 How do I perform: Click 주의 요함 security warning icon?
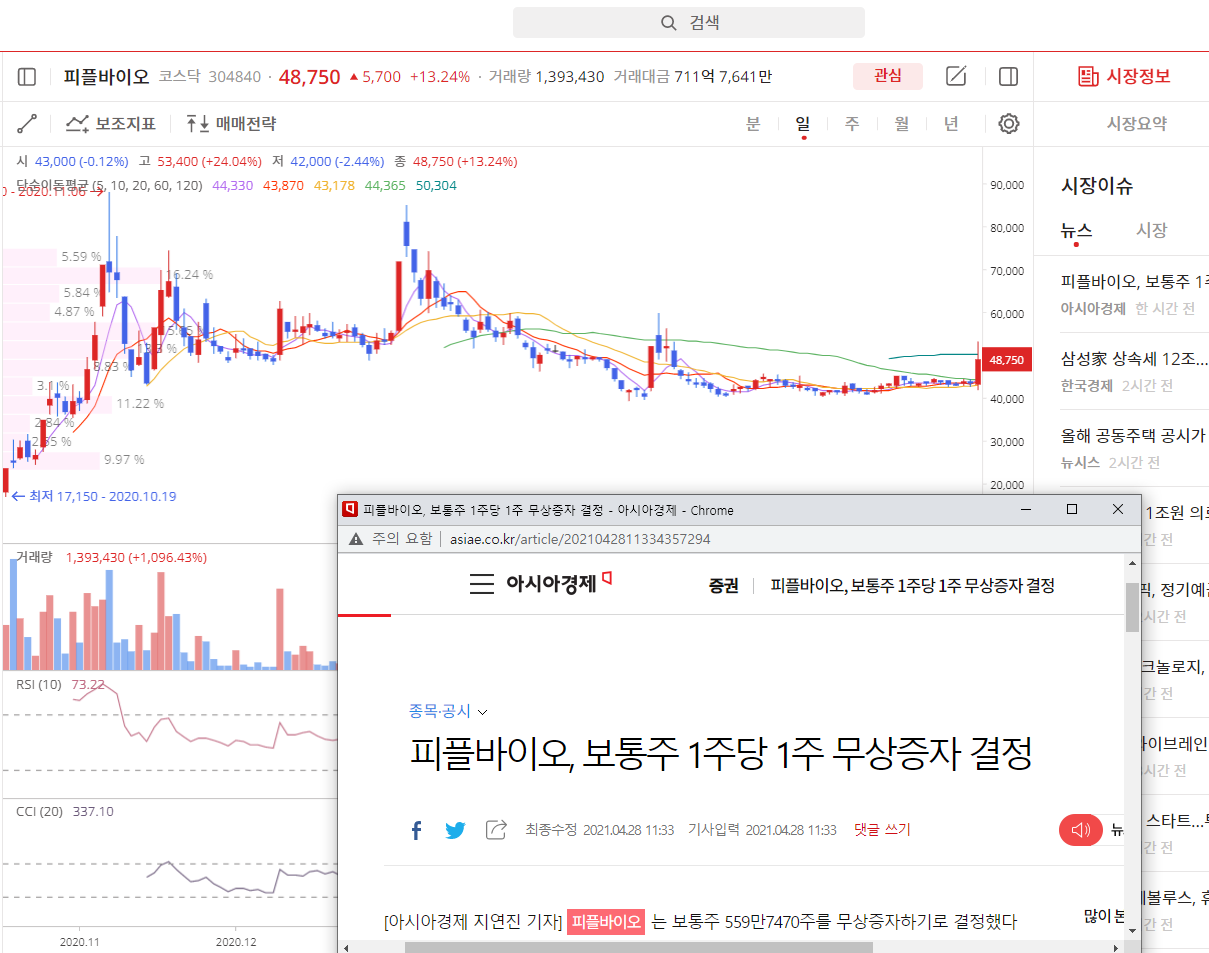tap(355, 539)
